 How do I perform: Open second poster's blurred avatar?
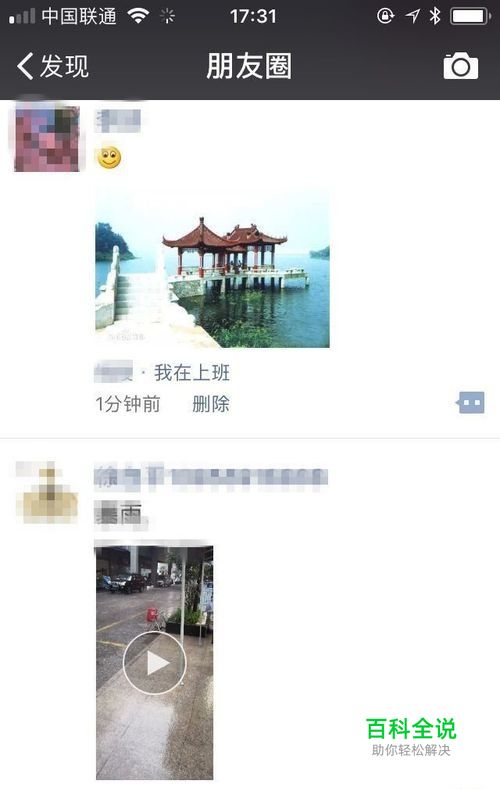(47, 492)
